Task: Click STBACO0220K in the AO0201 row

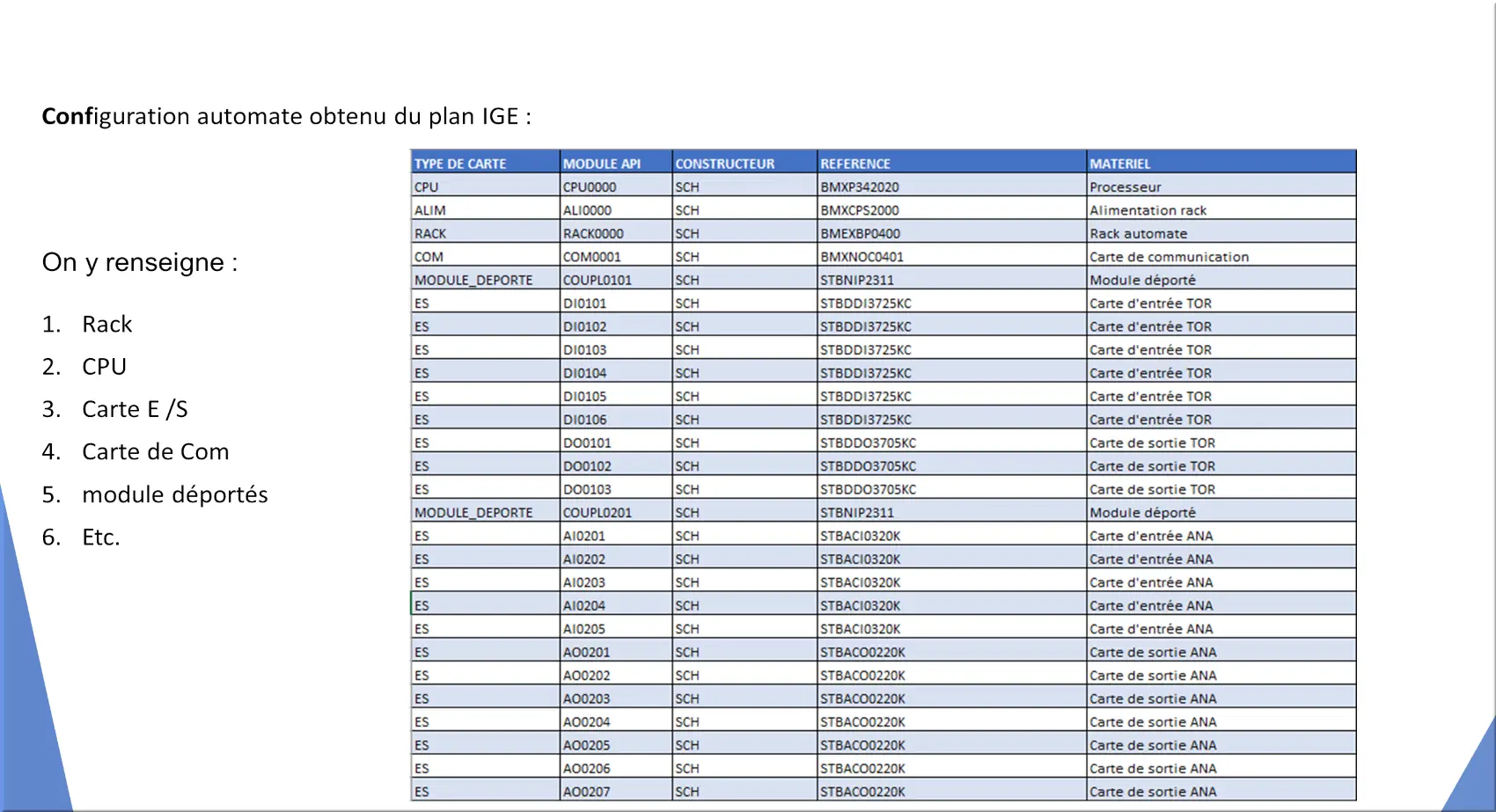Action: [x=952, y=652]
